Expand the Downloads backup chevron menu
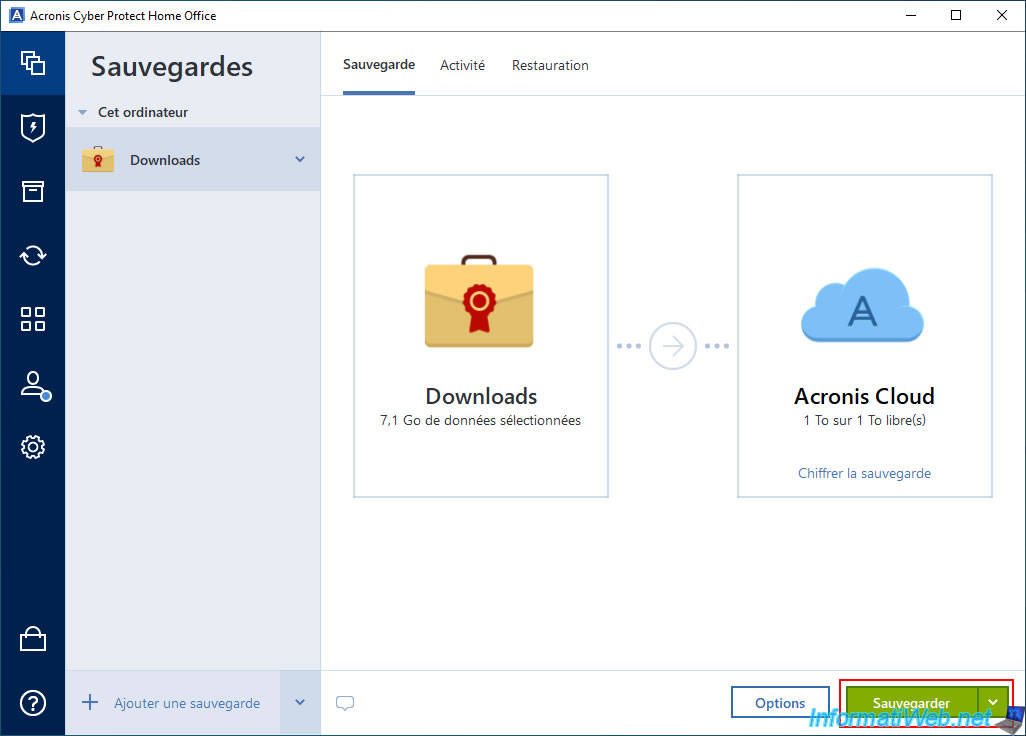This screenshot has width=1026, height=736. [300, 159]
